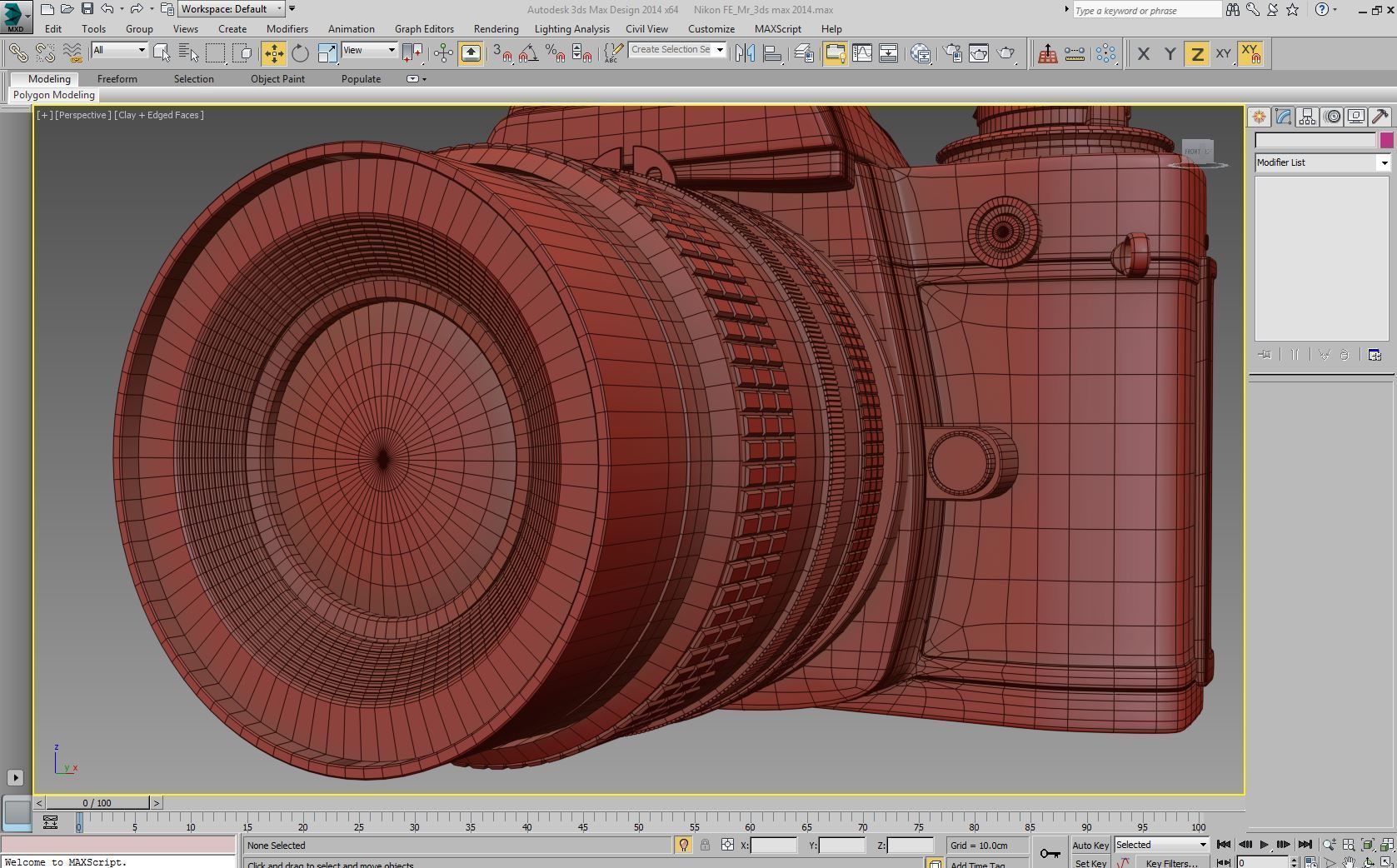Screen dimensions: 1397x868
Task: Open the Modify command panel tab
Action: pyautogui.click(x=1283, y=117)
